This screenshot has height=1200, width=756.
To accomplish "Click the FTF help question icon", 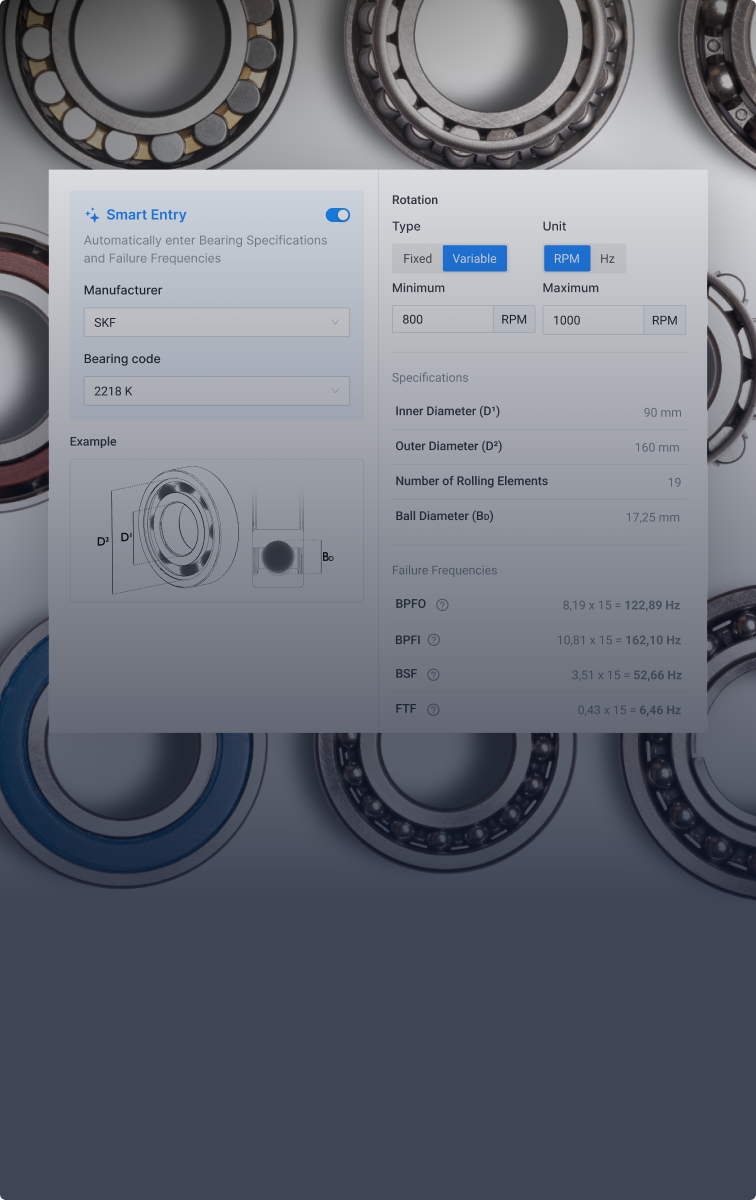I will coord(433,710).
